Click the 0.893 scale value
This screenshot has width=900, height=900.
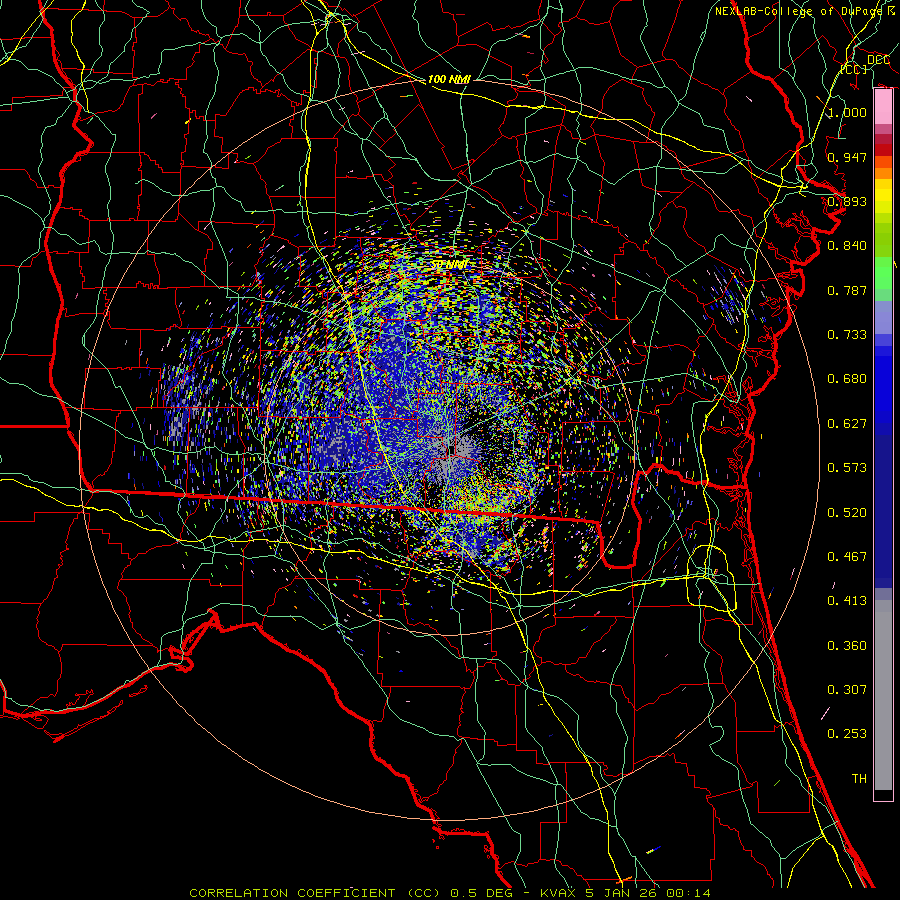tap(847, 201)
